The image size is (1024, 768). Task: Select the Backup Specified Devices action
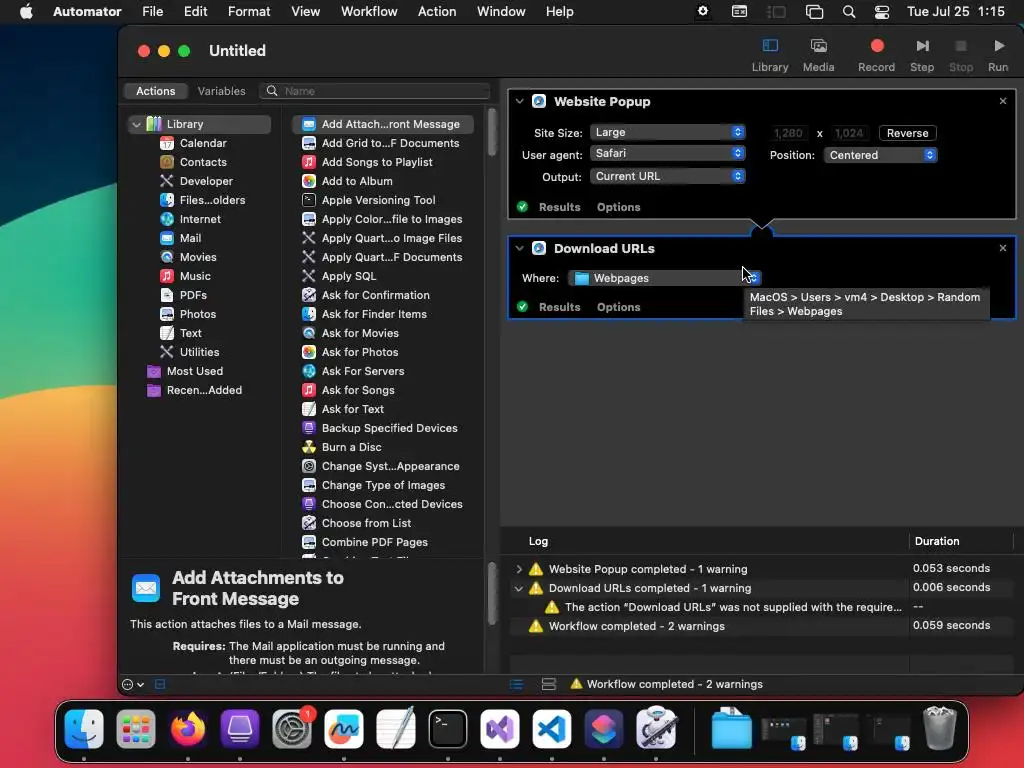click(x=389, y=428)
